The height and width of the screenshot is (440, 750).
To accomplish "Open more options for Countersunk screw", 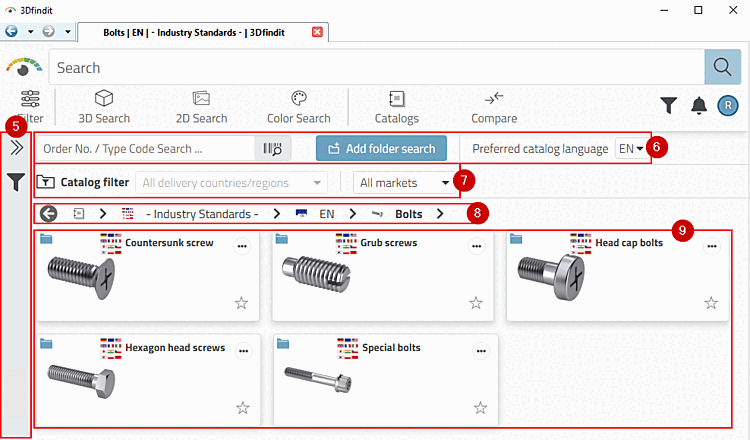I will [x=242, y=246].
